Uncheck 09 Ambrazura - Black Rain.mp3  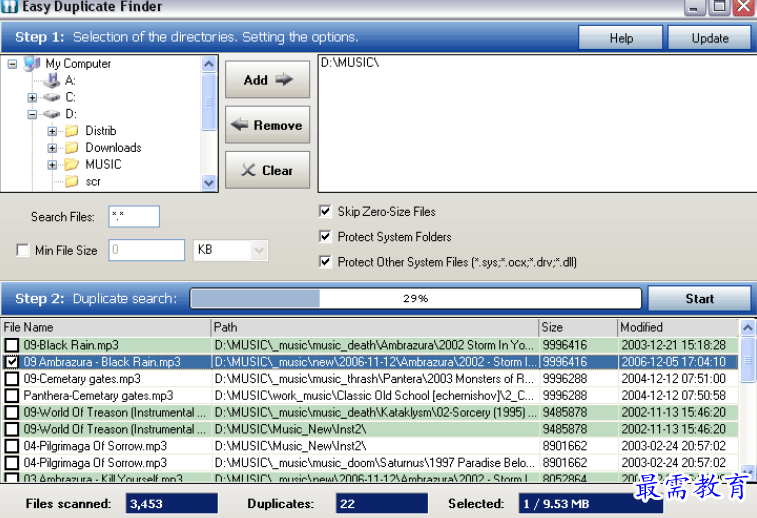point(12,362)
